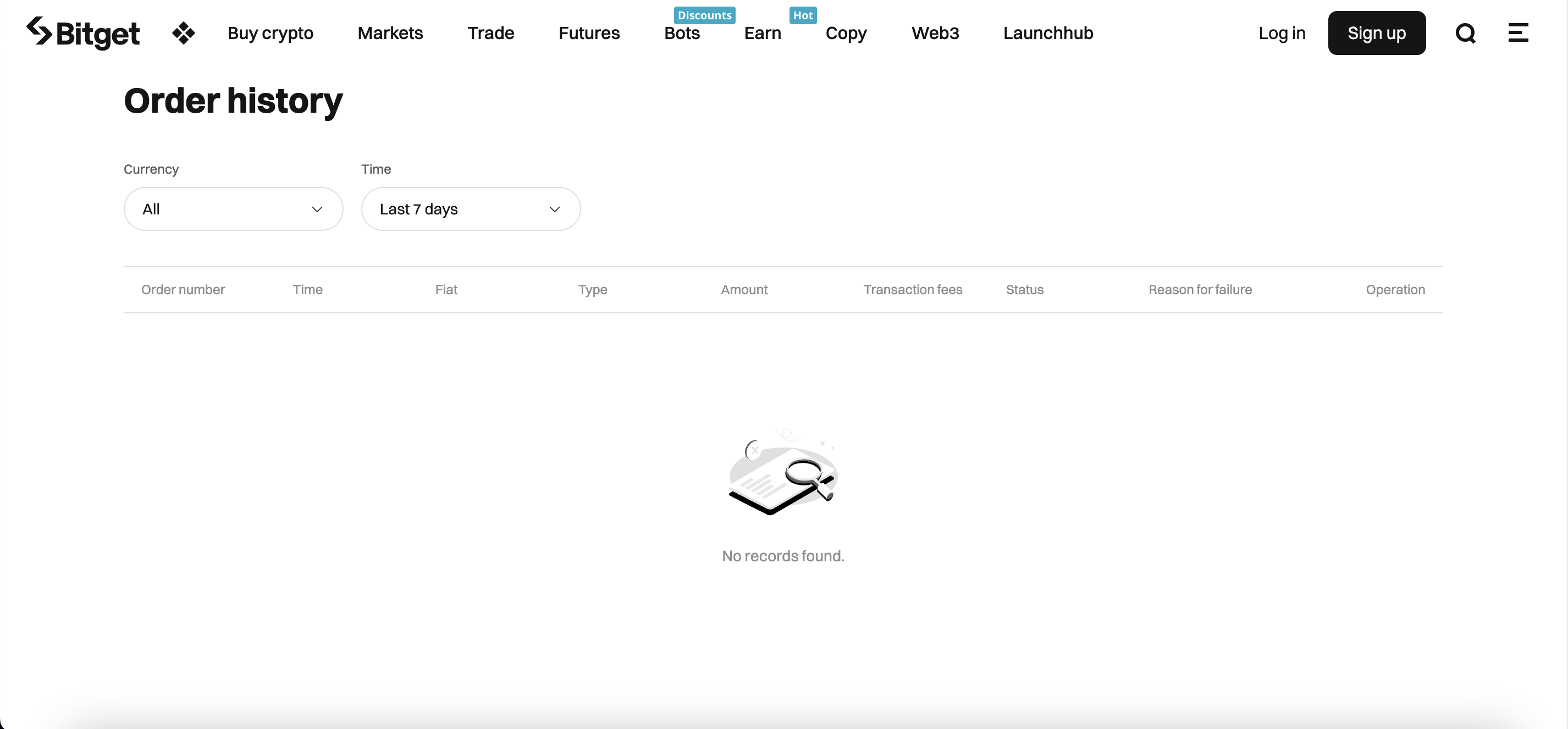This screenshot has width=1568, height=729.
Task: Click the Sign up button
Action: click(x=1377, y=32)
